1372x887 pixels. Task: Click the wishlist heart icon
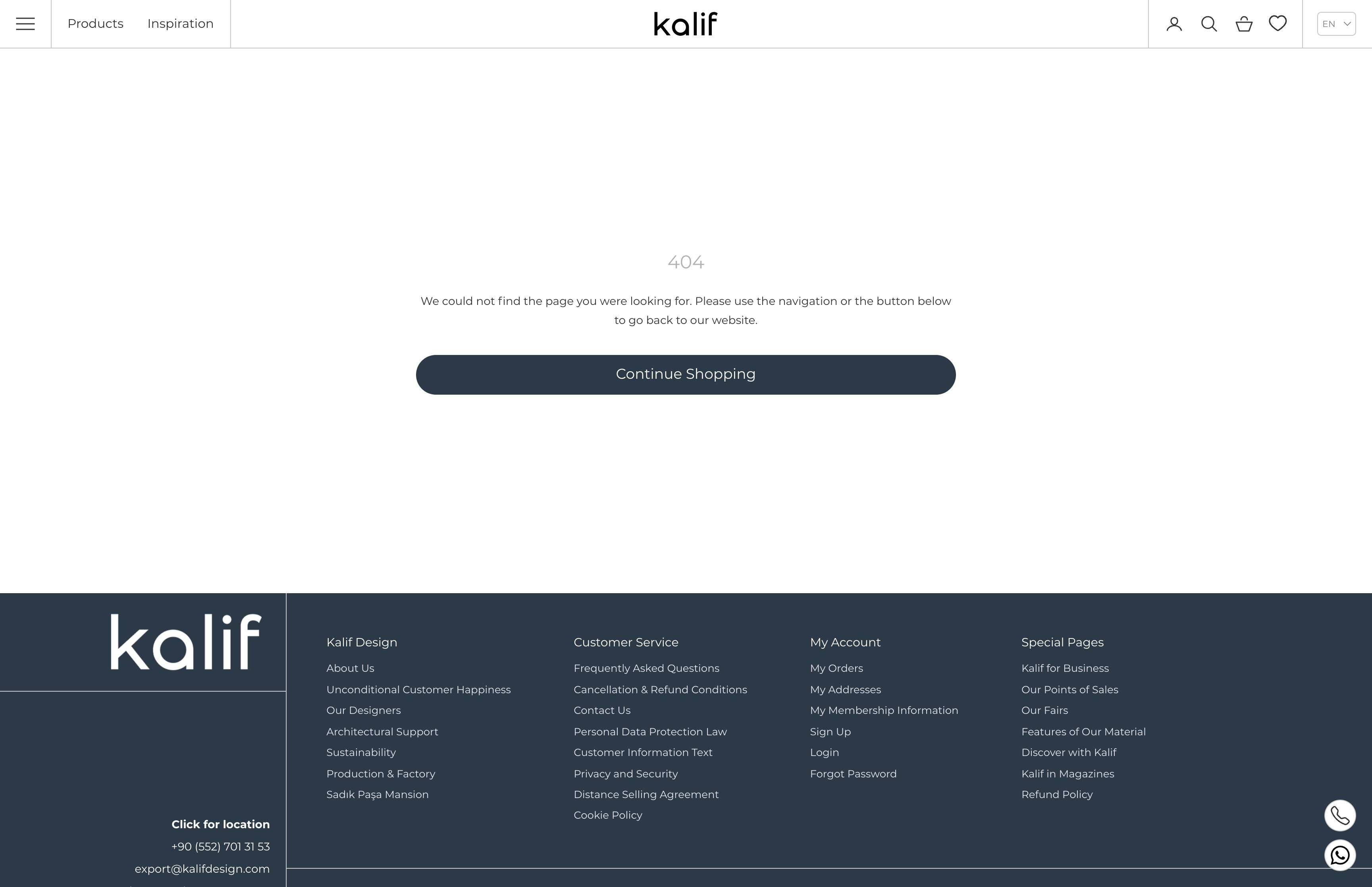[x=1278, y=24]
